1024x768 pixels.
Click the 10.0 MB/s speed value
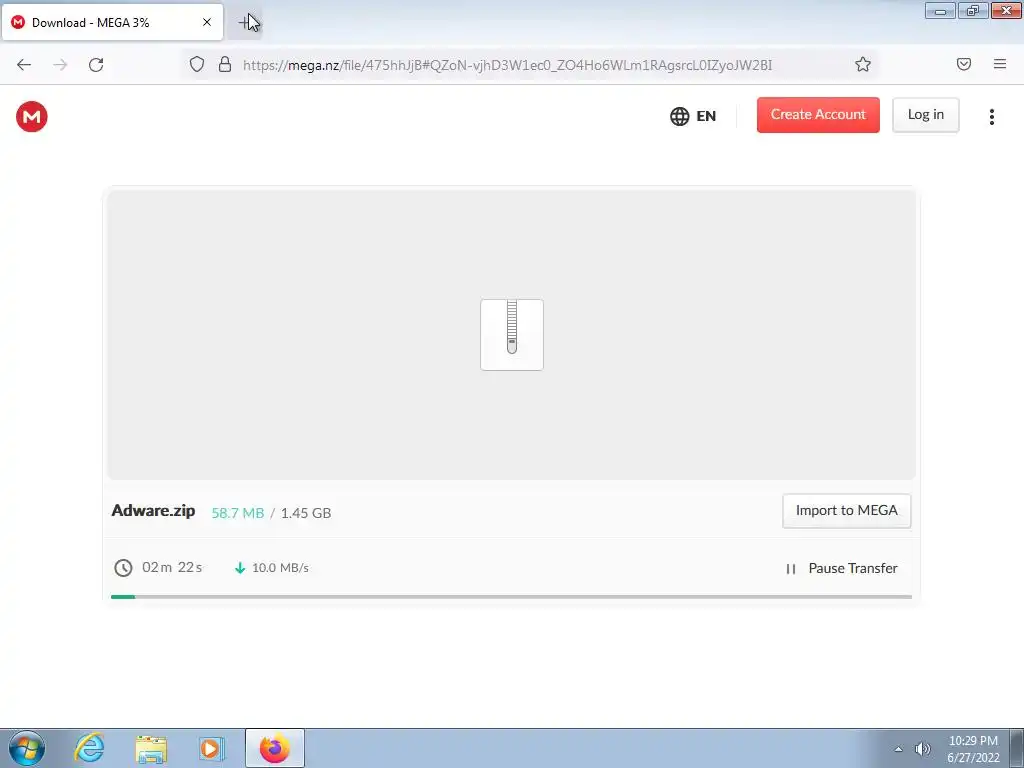tap(280, 568)
